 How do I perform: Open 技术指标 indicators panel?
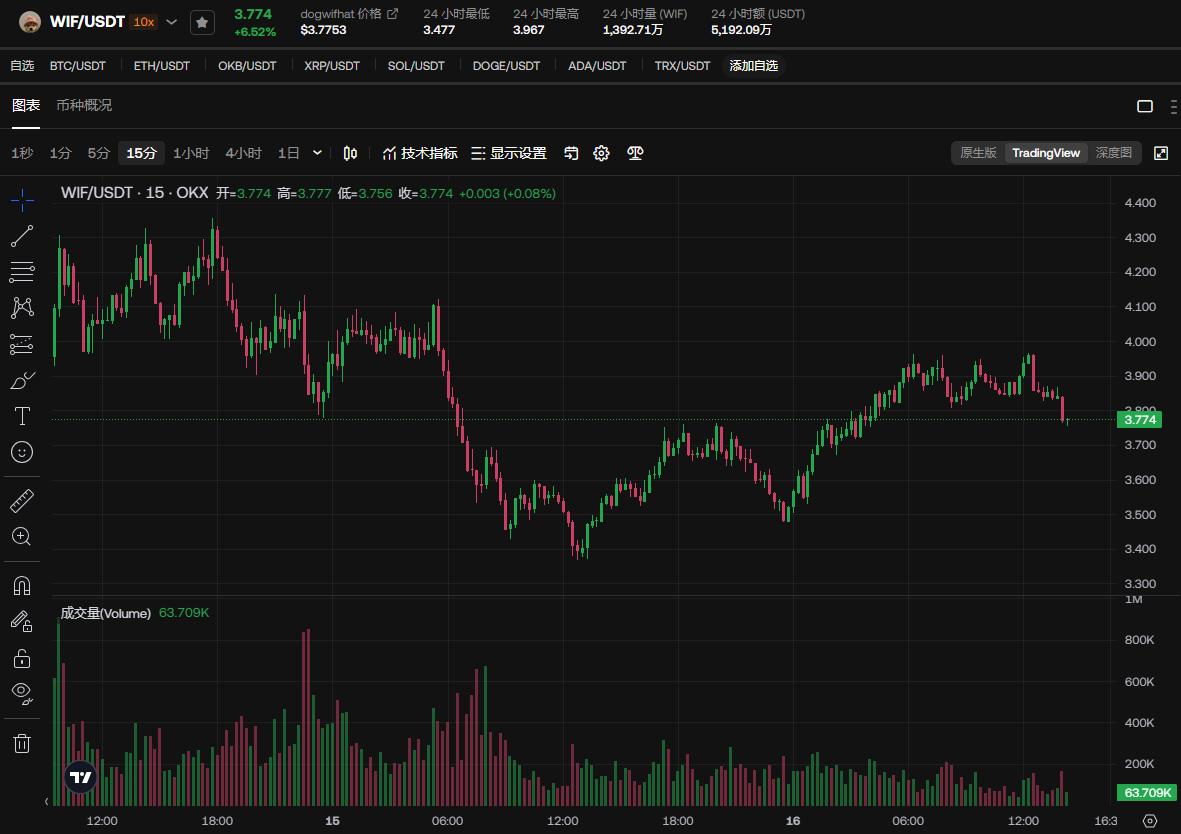point(420,153)
